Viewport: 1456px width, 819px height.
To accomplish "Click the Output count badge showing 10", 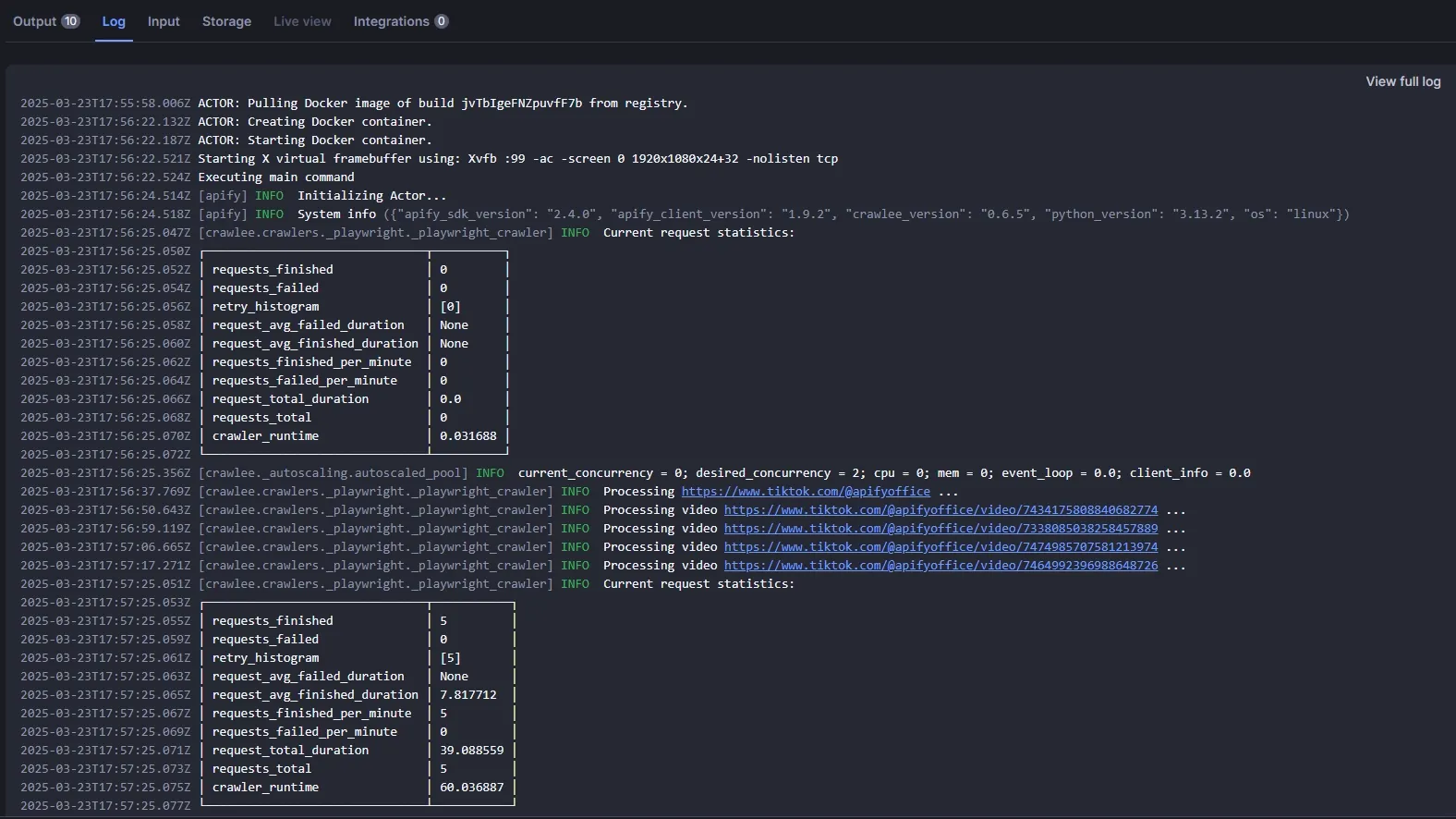I will [70, 21].
